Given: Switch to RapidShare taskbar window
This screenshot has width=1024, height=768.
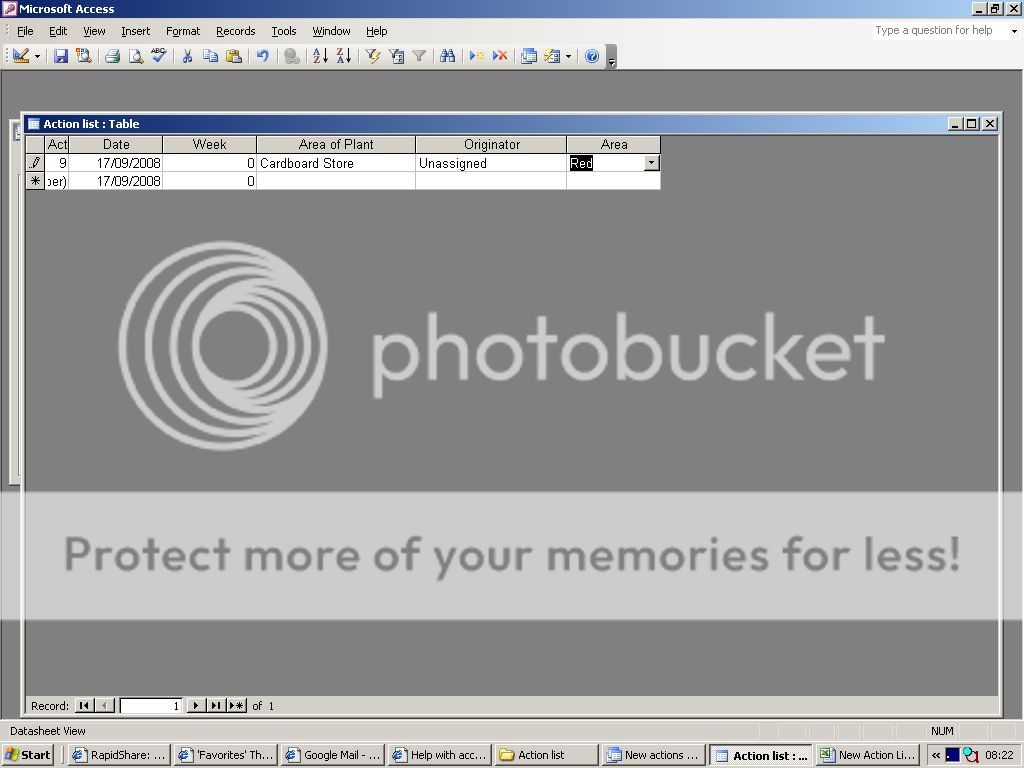Looking at the screenshot, I should [x=120, y=755].
